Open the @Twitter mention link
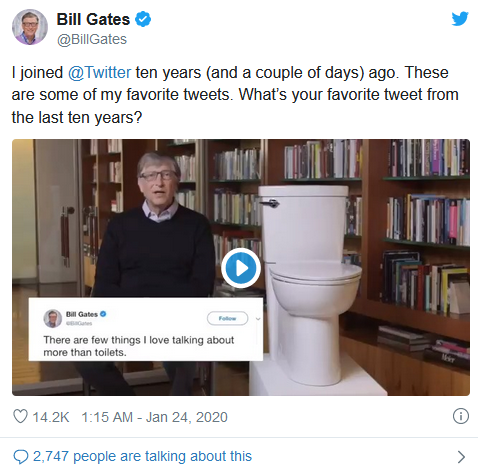This screenshot has width=478, height=470. coord(99,73)
